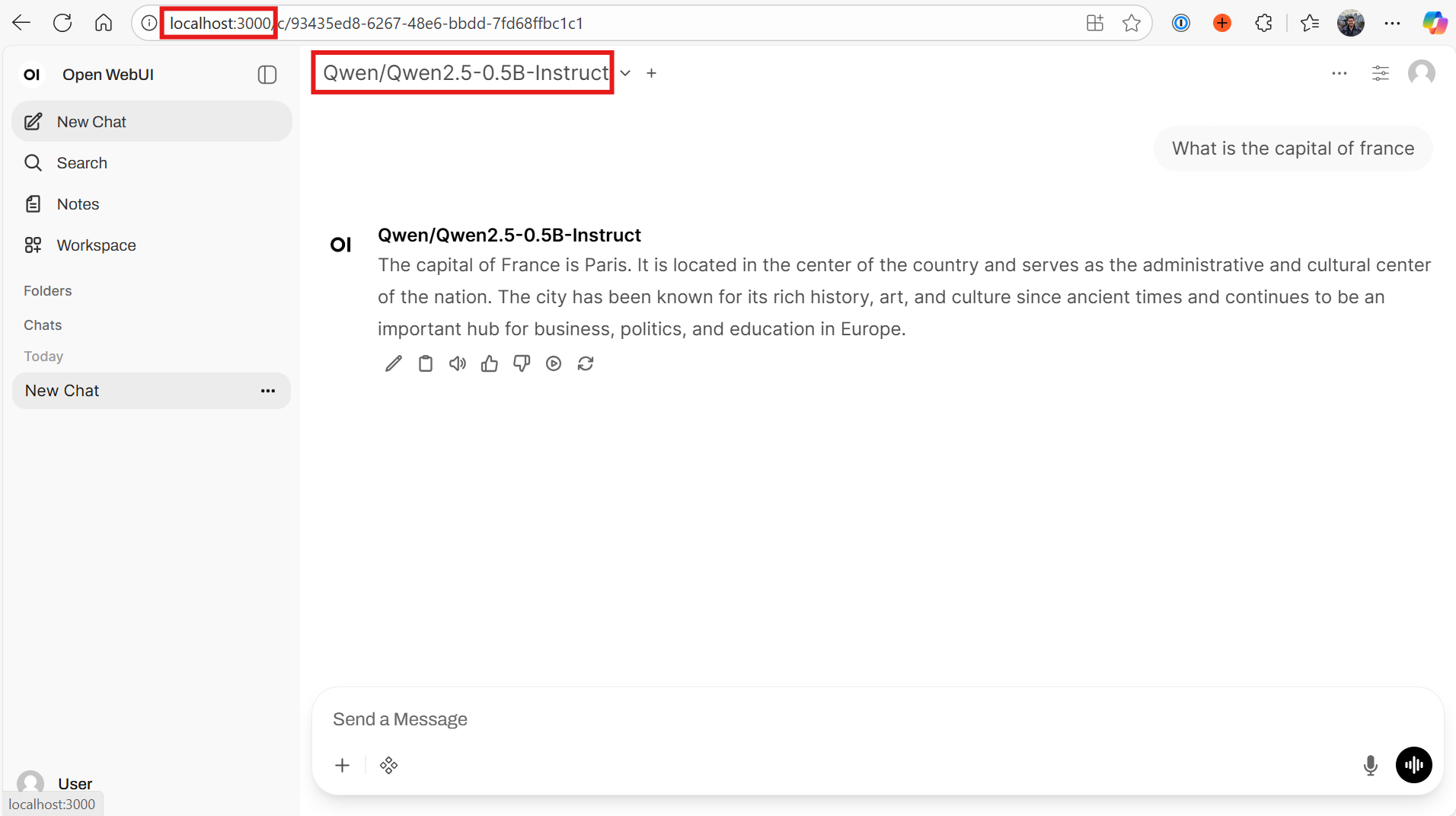The height and width of the screenshot is (816, 1456).
Task: Copy the assistant's response
Action: coord(425,363)
